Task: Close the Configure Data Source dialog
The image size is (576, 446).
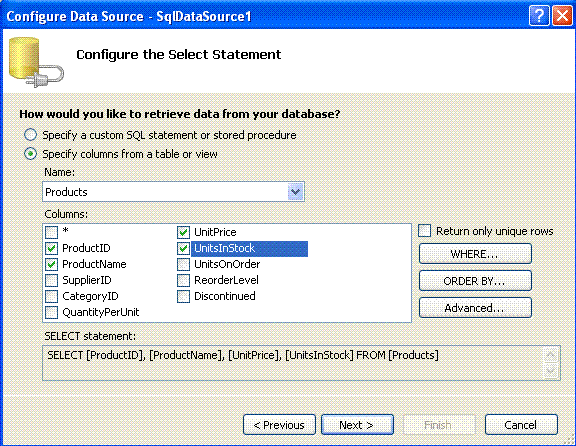Action: (x=562, y=16)
